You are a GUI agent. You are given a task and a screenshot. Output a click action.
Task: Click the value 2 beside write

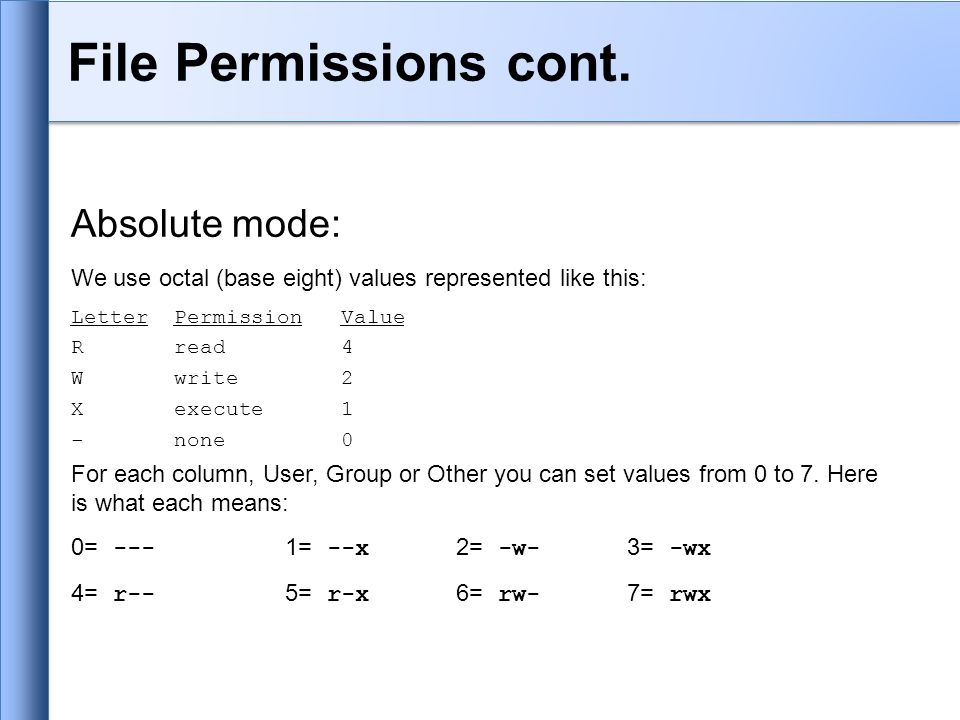pos(347,378)
